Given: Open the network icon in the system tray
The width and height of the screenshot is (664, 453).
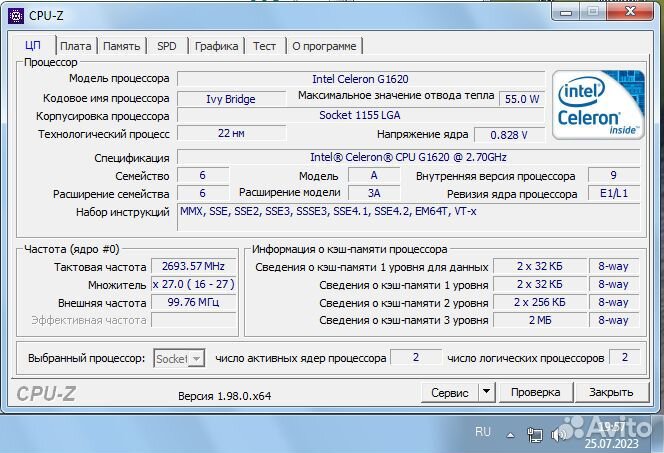Looking at the screenshot, I should click(x=538, y=434).
